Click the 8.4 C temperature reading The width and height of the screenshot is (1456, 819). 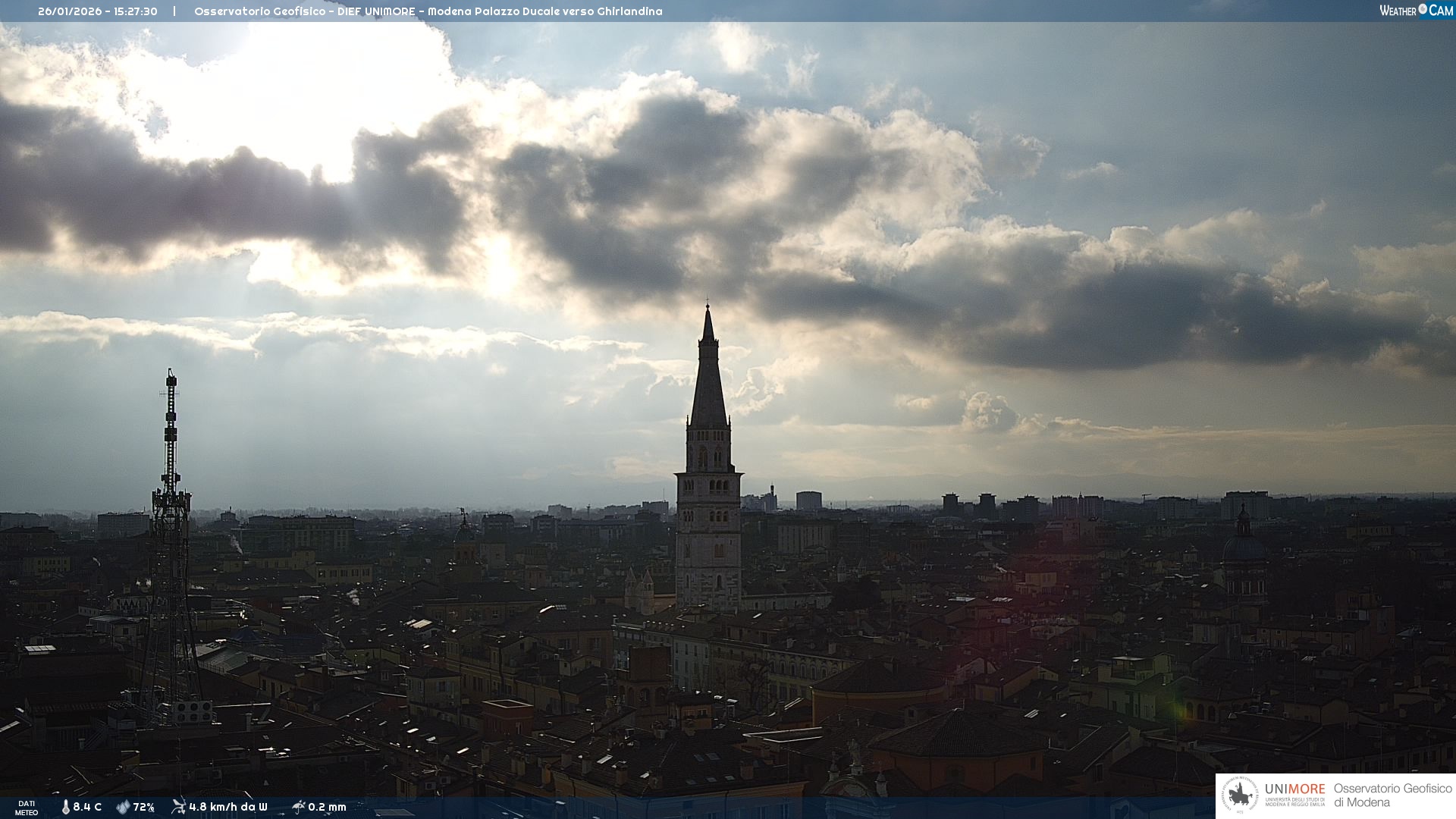tap(87, 807)
